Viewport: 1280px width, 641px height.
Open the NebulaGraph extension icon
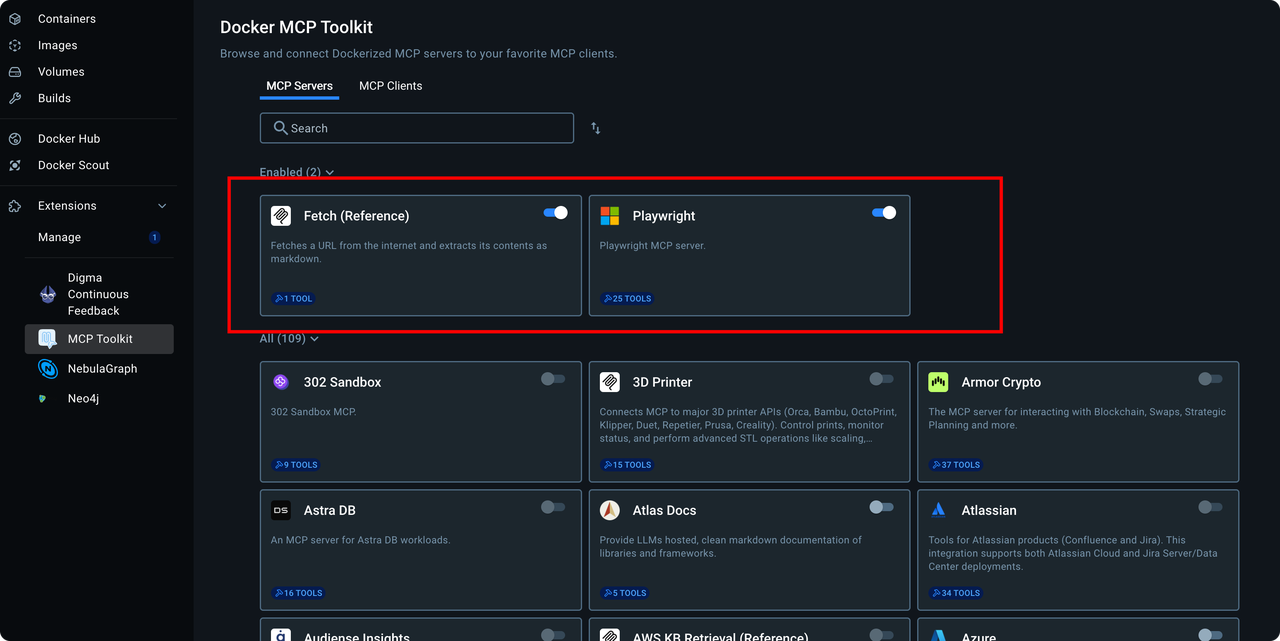click(x=48, y=369)
